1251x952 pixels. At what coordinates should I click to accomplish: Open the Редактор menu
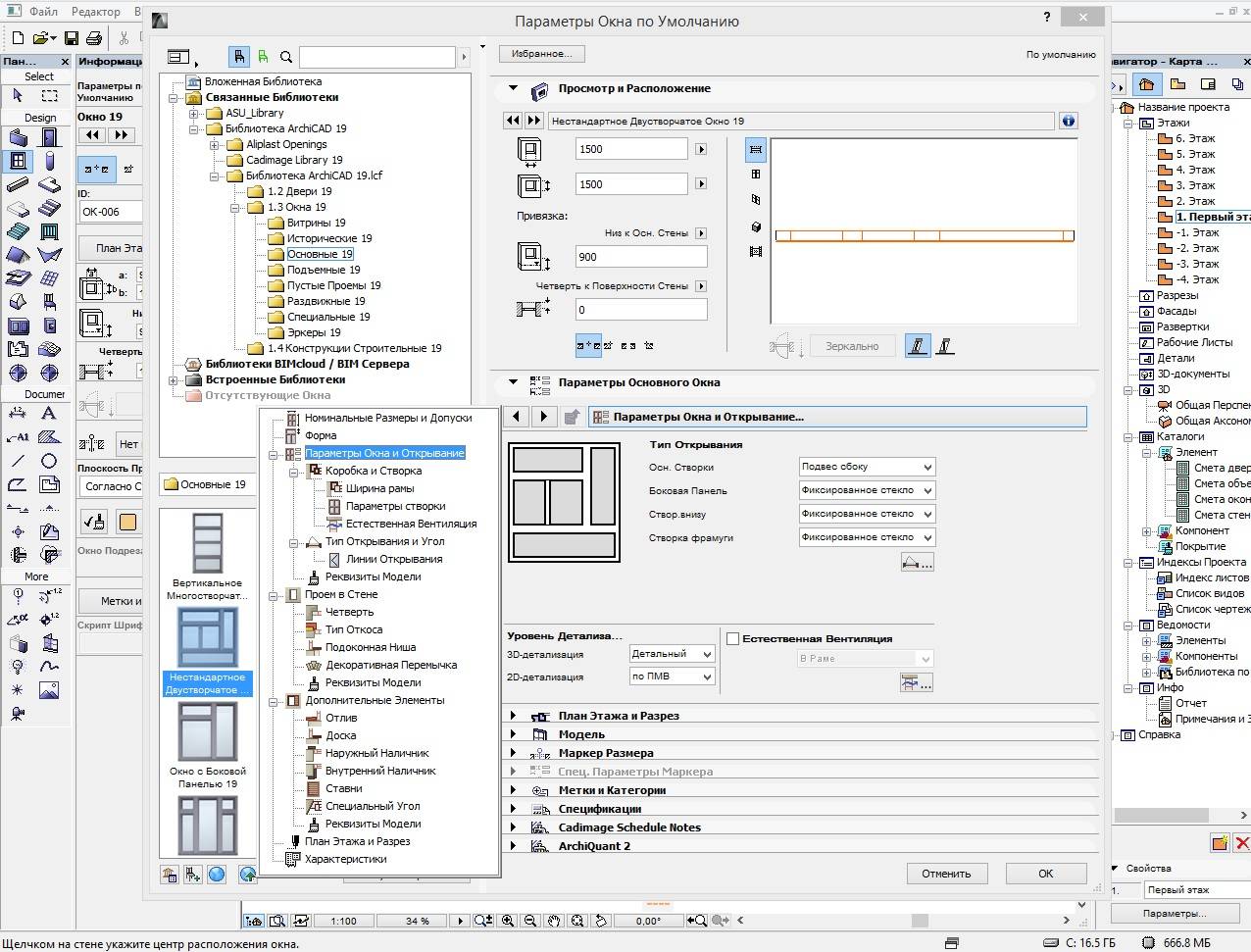96,12
